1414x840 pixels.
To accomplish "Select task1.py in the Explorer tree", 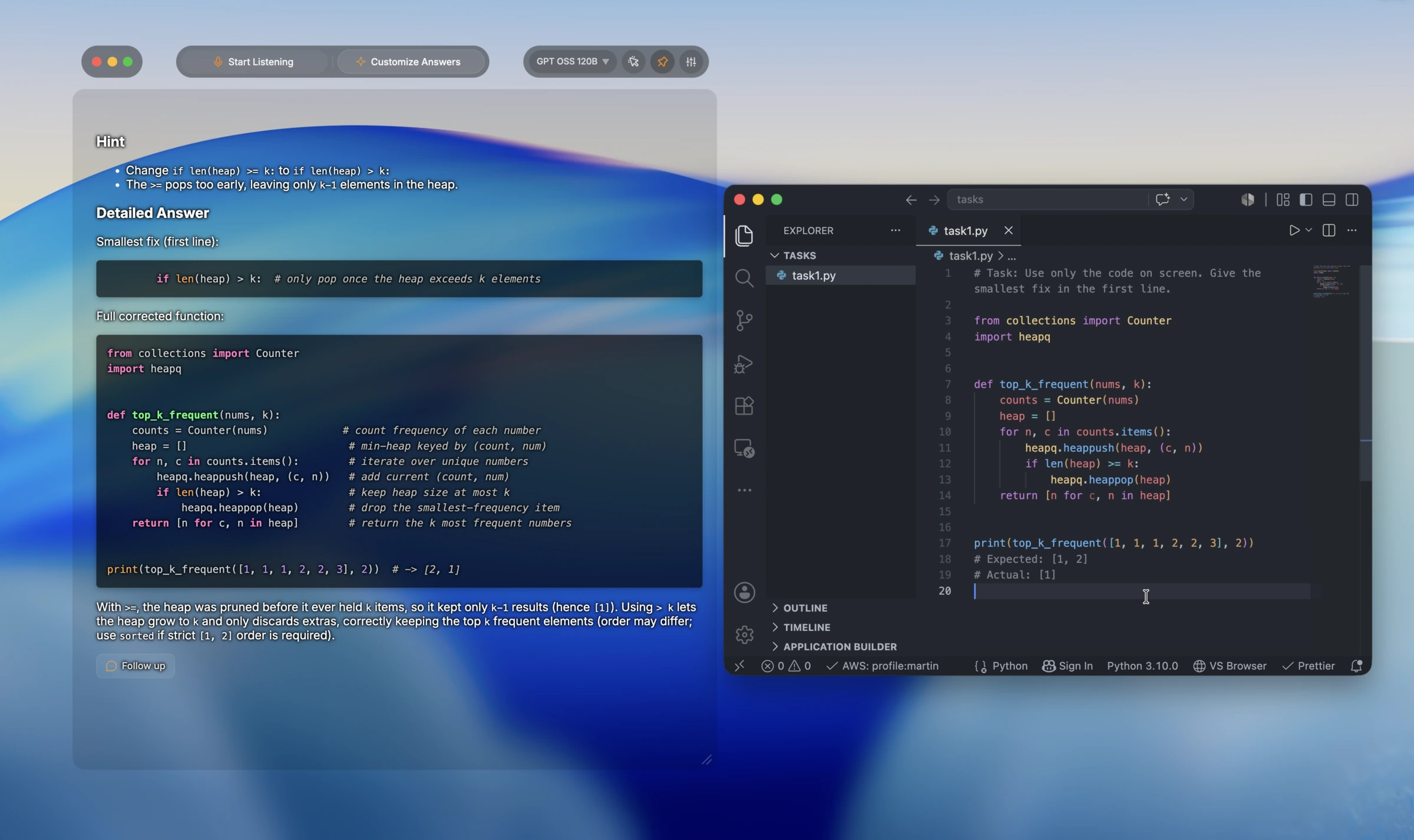I will point(813,276).
